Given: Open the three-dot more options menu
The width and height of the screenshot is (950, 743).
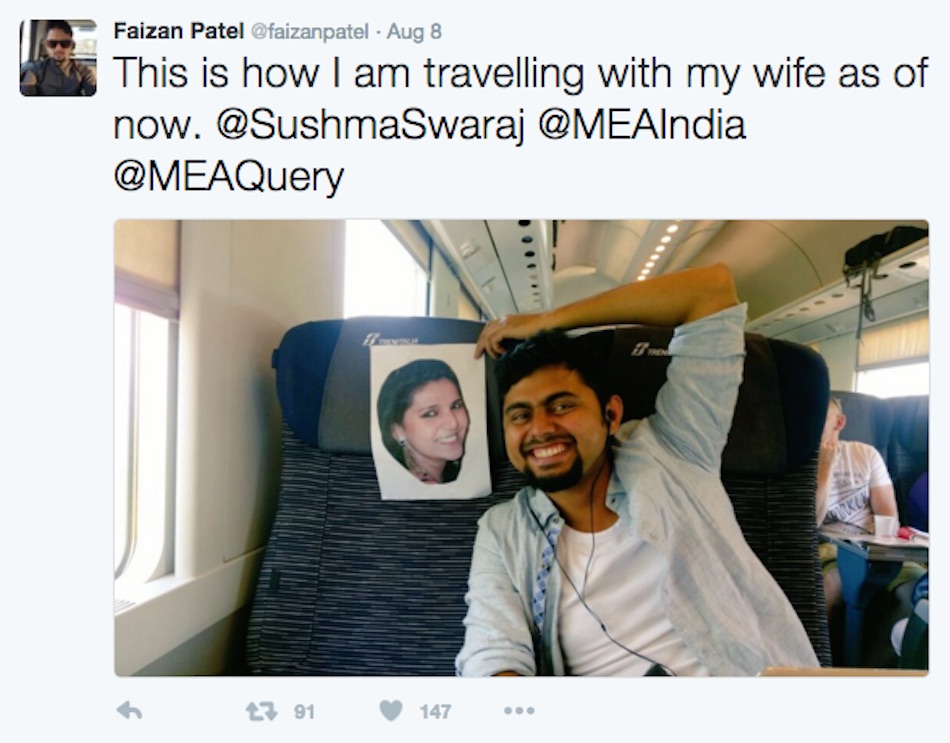Looking at the screenshot, I should click(x=519, y=711).
